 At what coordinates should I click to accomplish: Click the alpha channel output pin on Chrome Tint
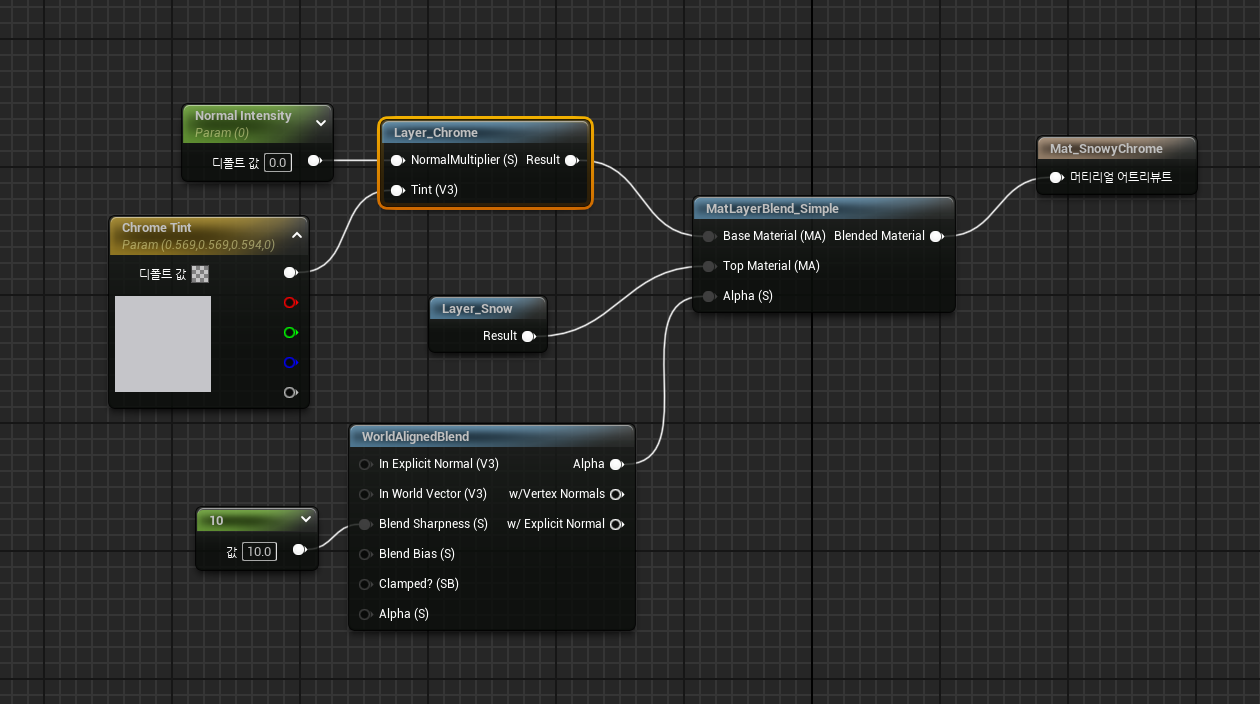(x=290, y=392)
